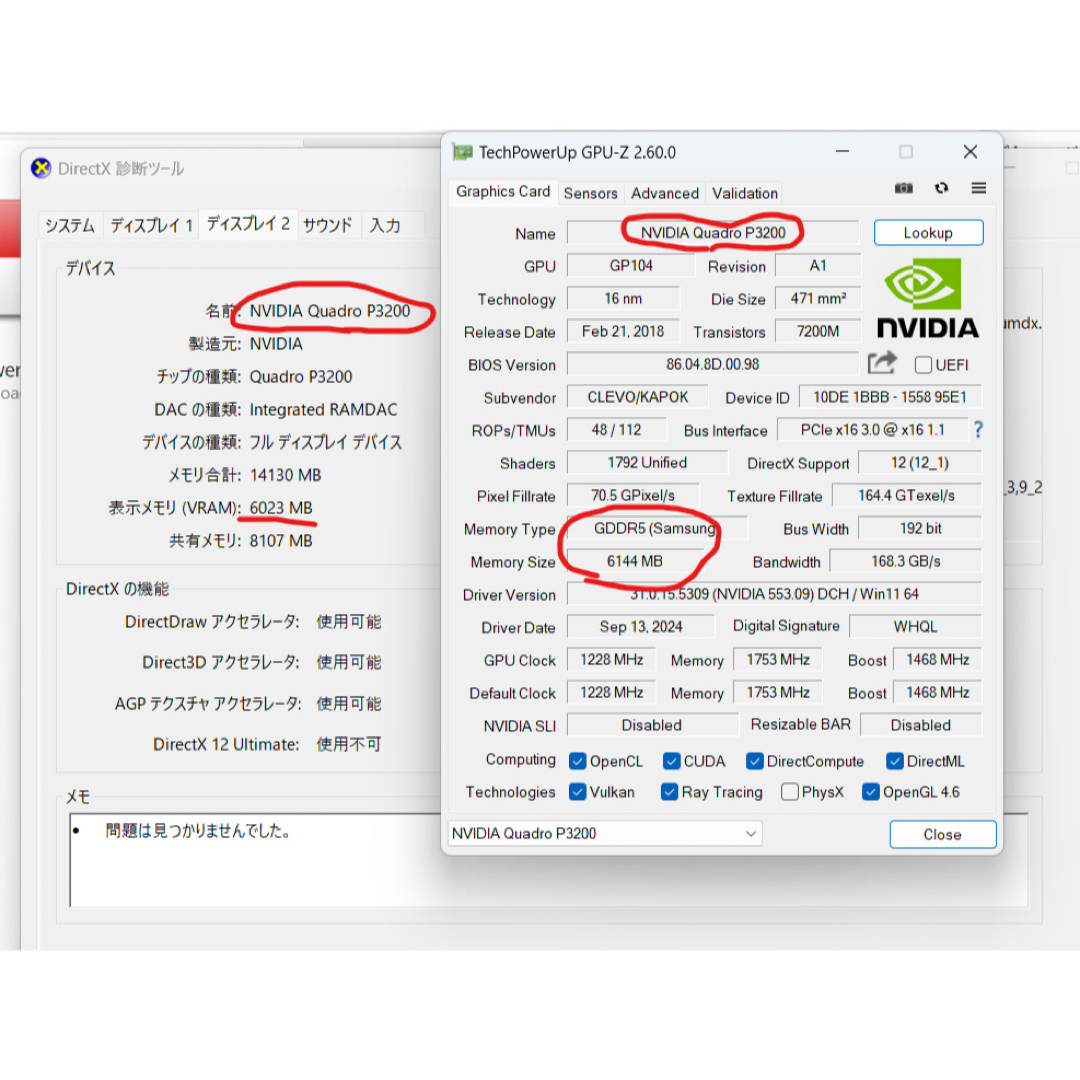This screenshot has height=1080, width=1080.
Task: Click the 12 (12_1) DirectX Support value
Action: tap(920, 463)
